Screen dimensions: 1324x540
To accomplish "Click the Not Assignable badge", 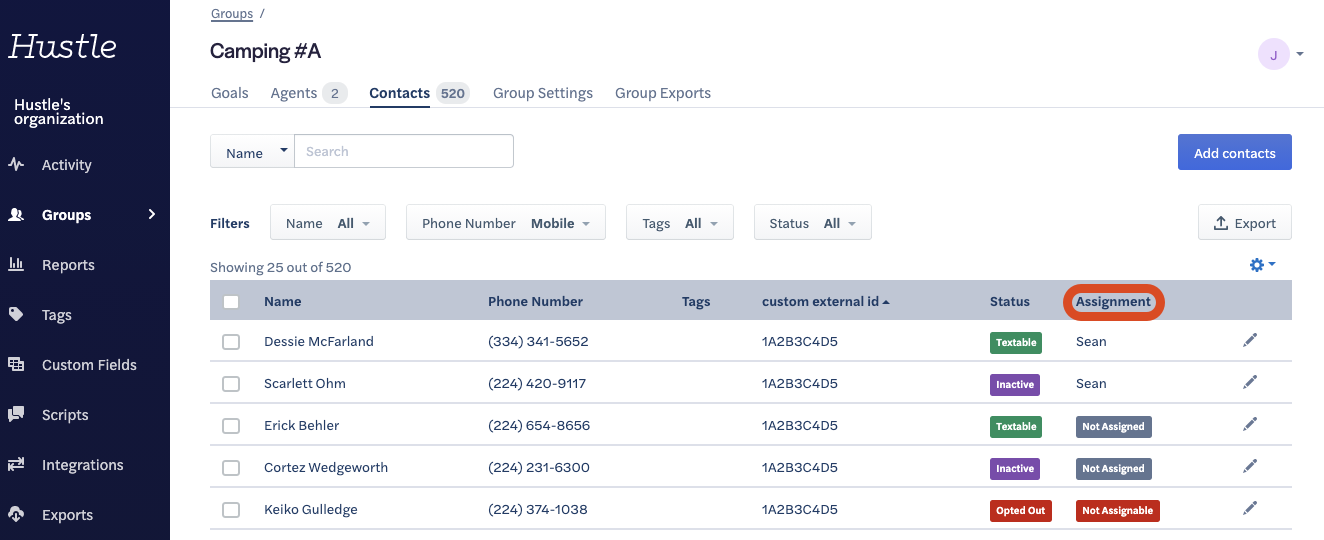I will [1118, 510].
